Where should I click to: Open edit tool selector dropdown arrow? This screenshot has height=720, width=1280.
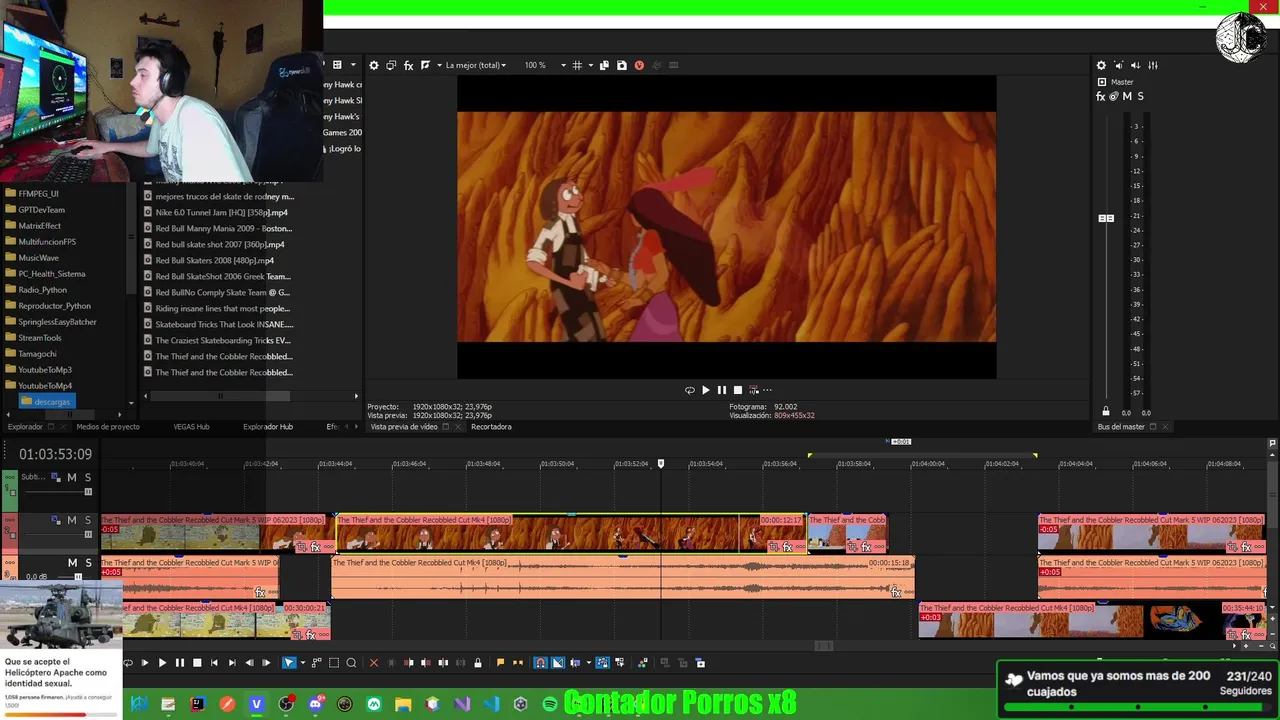tap(302, 663)
